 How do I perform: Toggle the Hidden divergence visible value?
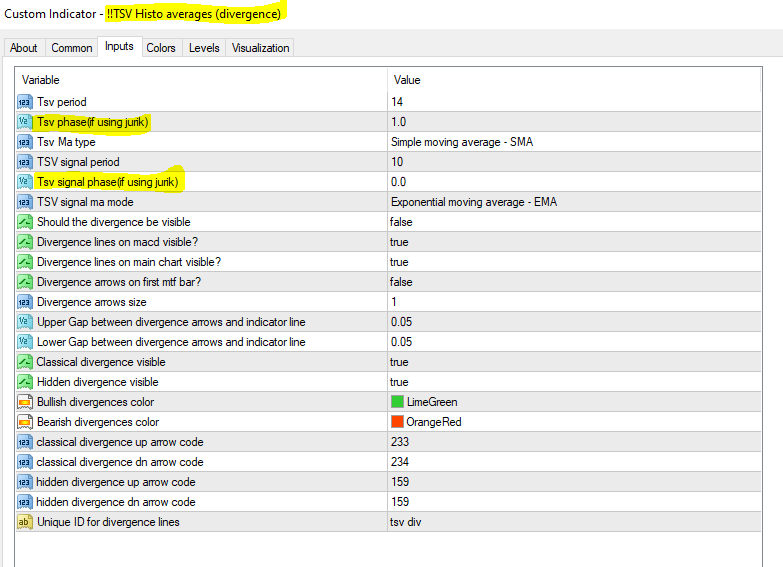(400, 382)
